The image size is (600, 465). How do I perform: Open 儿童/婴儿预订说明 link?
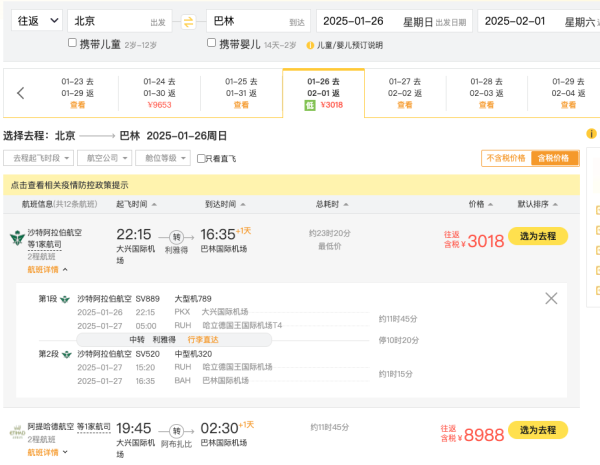click(350, 45)
